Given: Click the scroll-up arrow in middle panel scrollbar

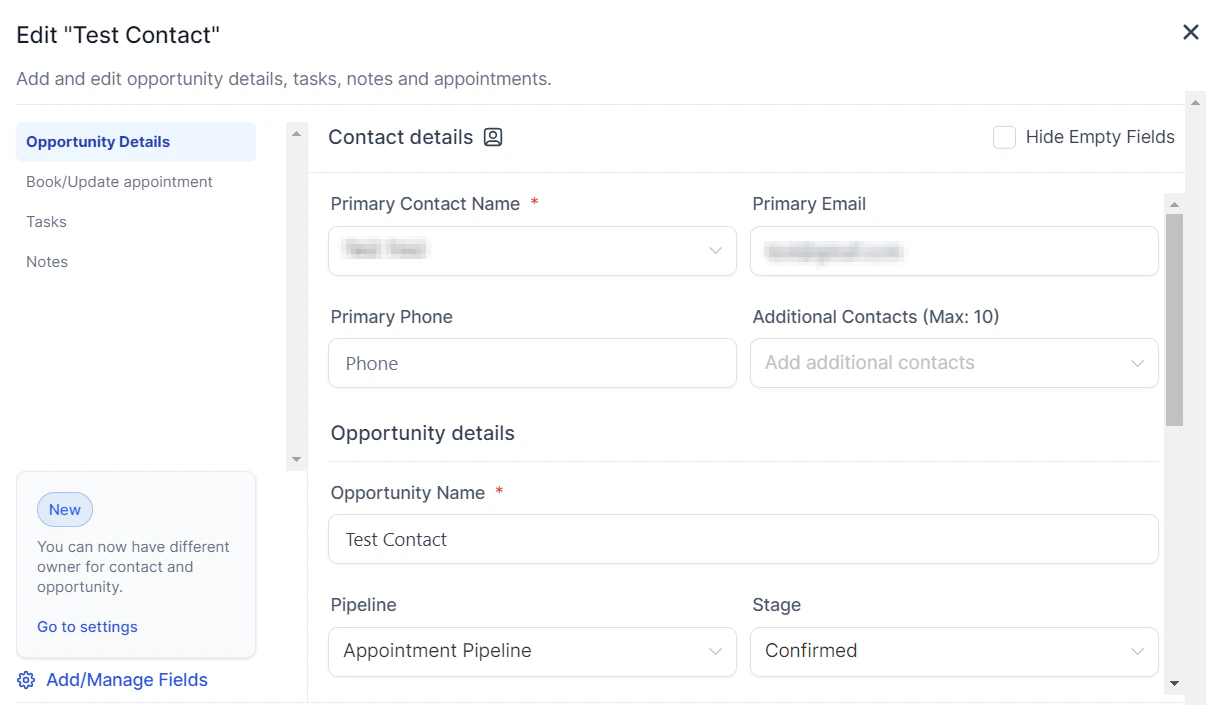Looking at the screenshot, I should point(296,132).
